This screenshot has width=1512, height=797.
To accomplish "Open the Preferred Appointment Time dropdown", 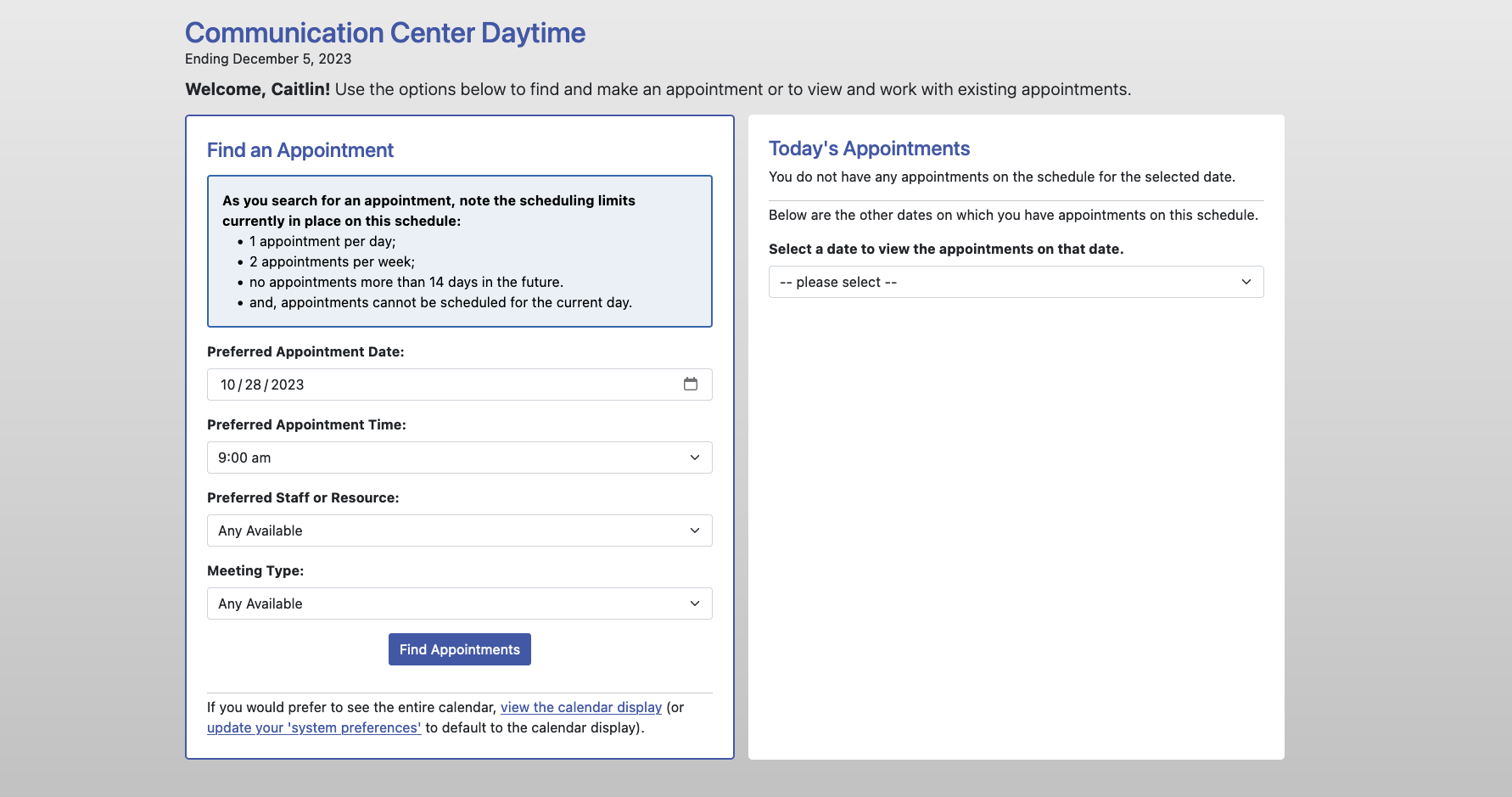I will point(459,457).
